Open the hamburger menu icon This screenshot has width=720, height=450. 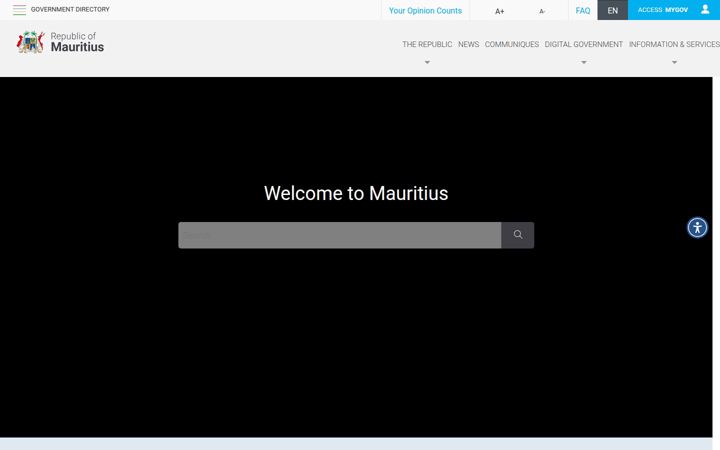[19, 10]
